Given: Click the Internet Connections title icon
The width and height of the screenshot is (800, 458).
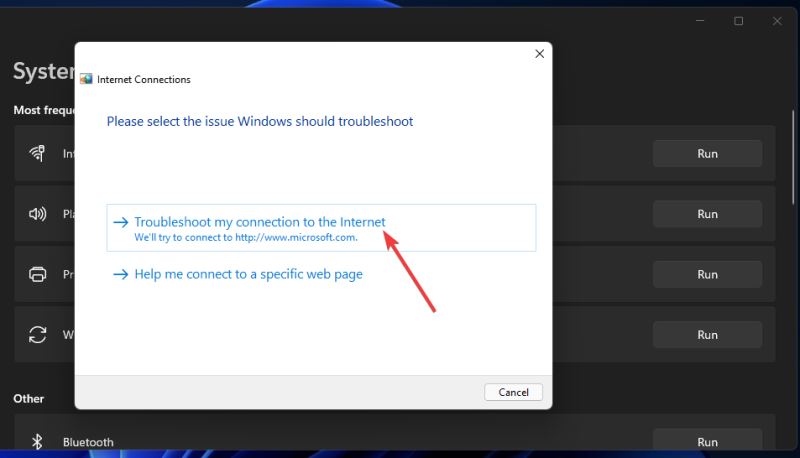Looking at the screenshot, I should click(x=86, y=79).
